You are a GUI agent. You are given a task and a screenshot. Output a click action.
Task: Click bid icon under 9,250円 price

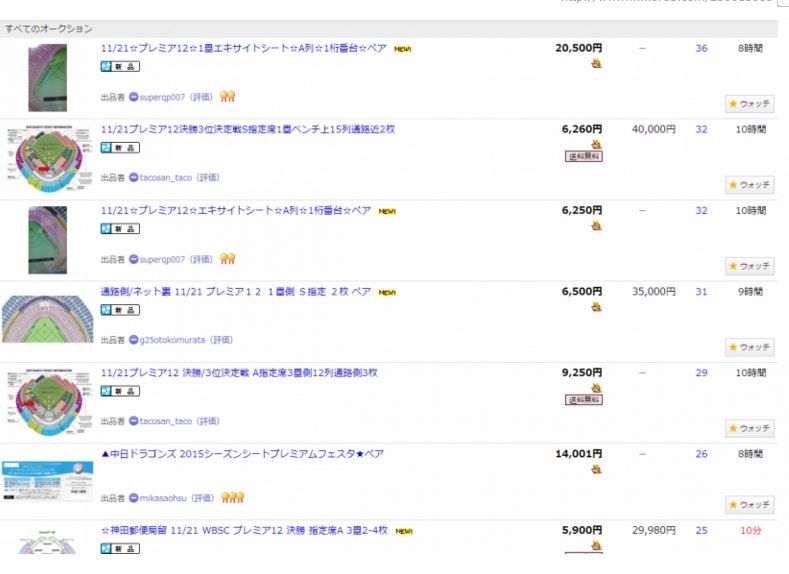(596, 388)
